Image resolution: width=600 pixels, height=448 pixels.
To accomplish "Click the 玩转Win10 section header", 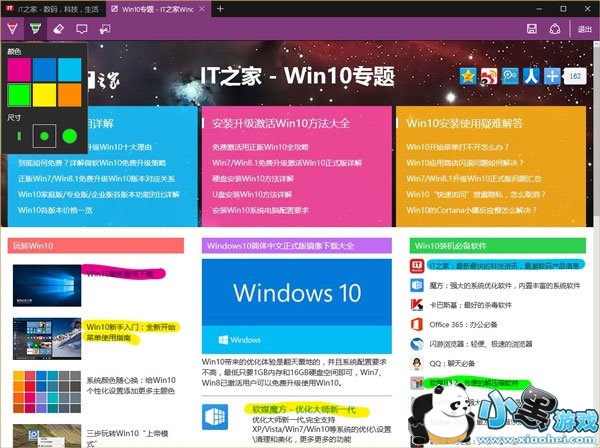I will tap(96, 246).
